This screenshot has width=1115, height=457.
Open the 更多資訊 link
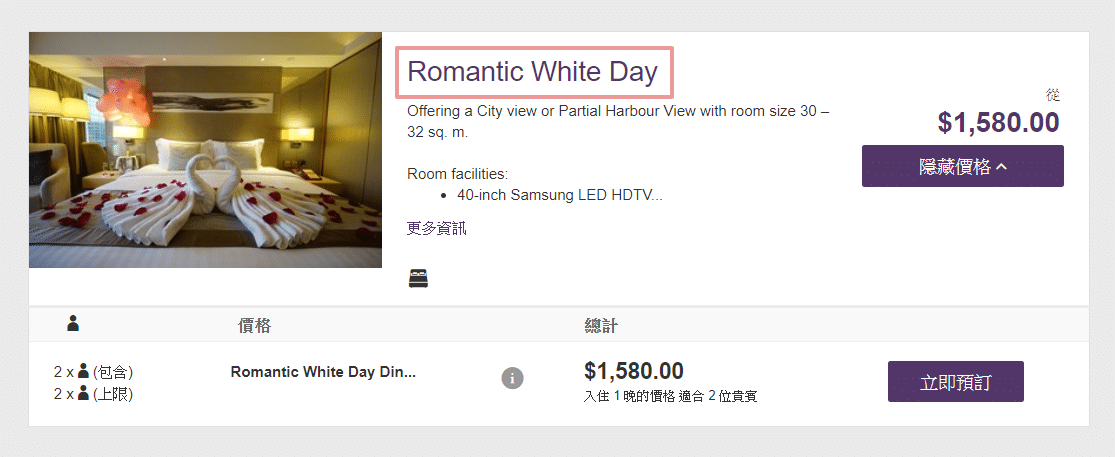[x=437, y=228]
